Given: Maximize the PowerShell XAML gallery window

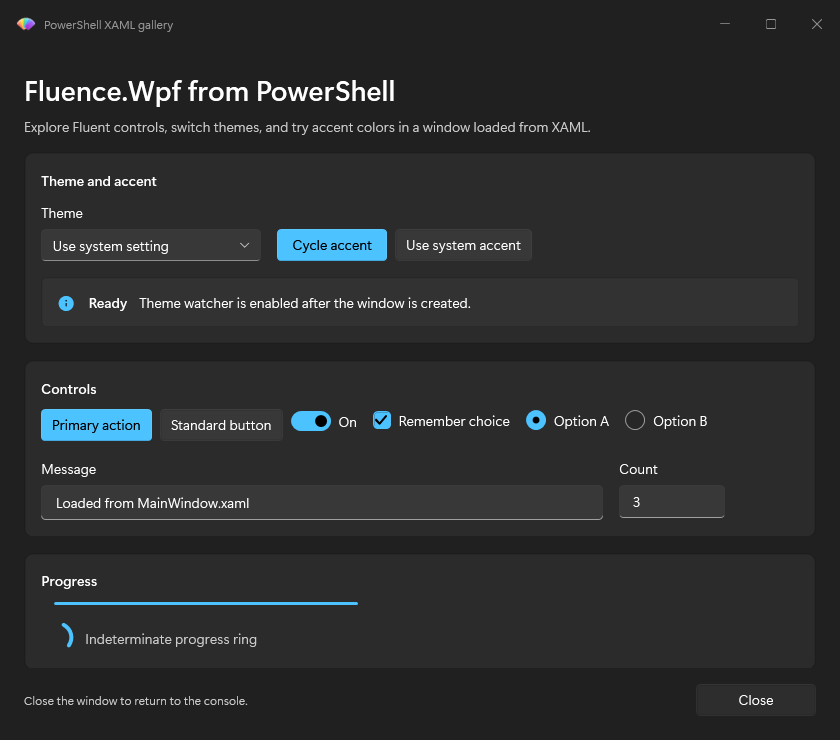Looking at the screenshot, I should [x=771, y=24].
